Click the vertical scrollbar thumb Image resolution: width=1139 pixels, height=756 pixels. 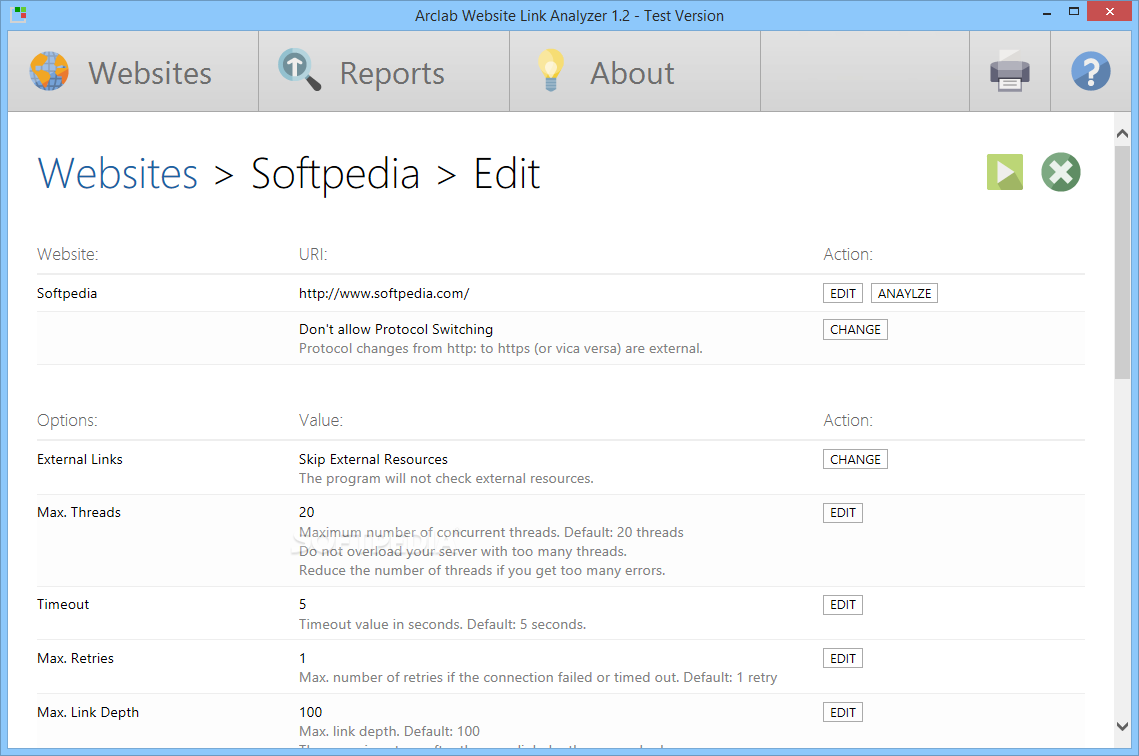(x=1122, y=261)
